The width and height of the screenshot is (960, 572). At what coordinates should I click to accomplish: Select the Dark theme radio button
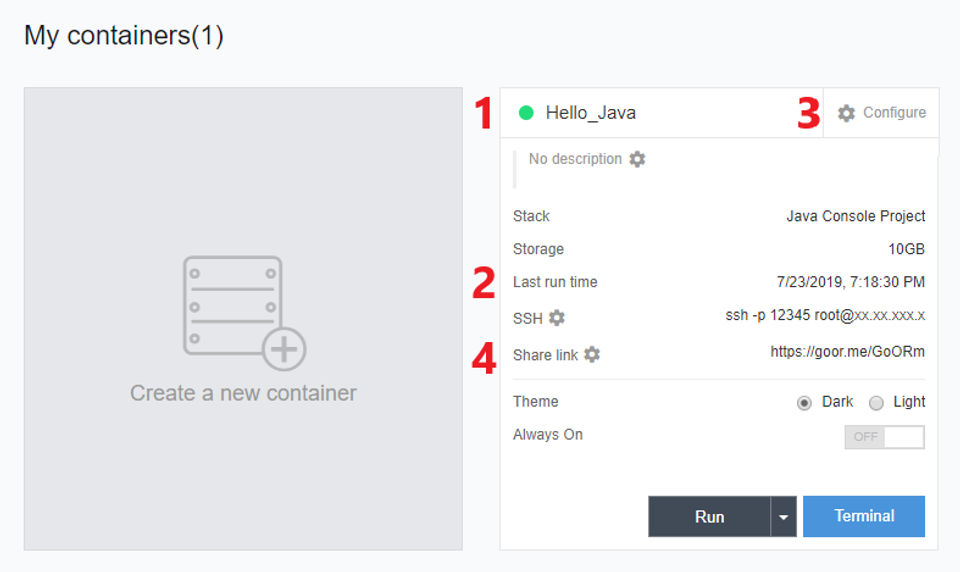[x=804, y=402]
